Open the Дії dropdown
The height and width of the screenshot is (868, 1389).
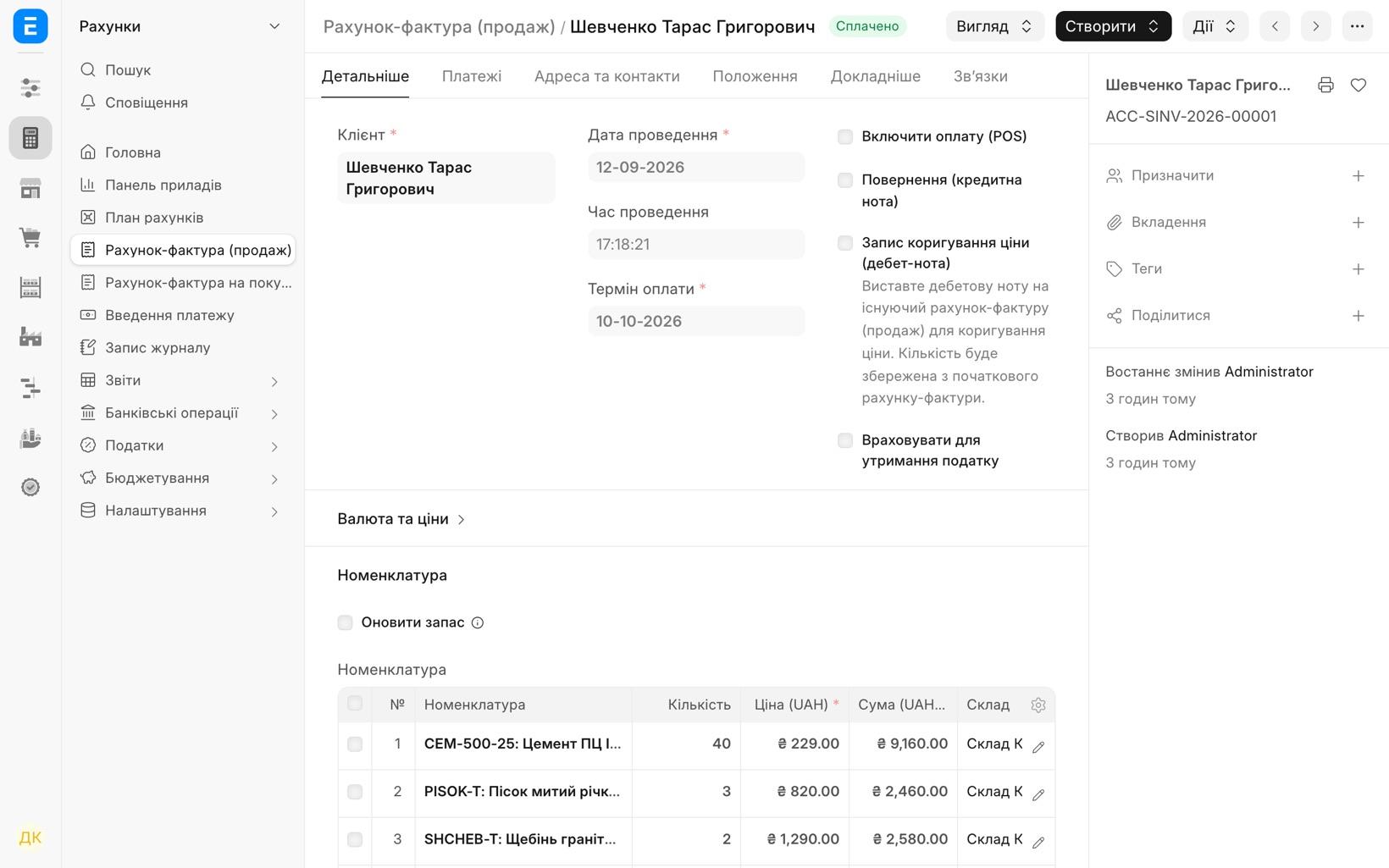click(1215, 26)
